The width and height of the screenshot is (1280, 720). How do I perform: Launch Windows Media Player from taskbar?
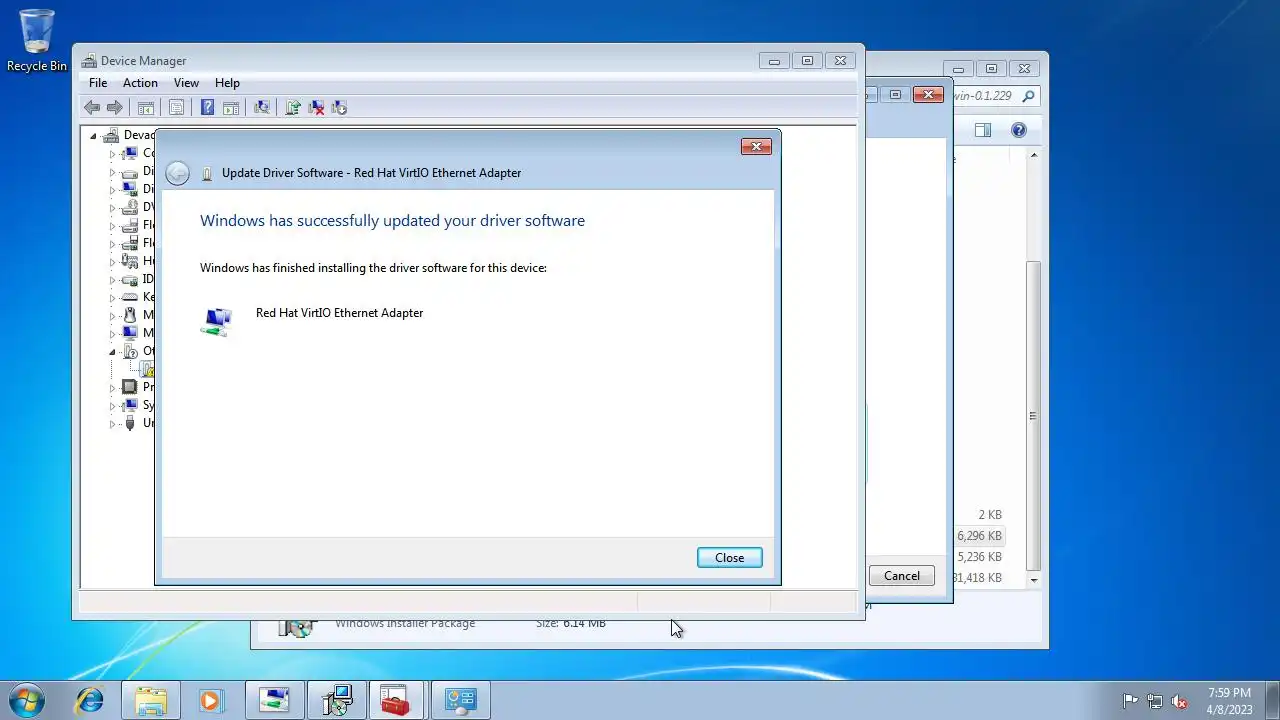(211, 700)
